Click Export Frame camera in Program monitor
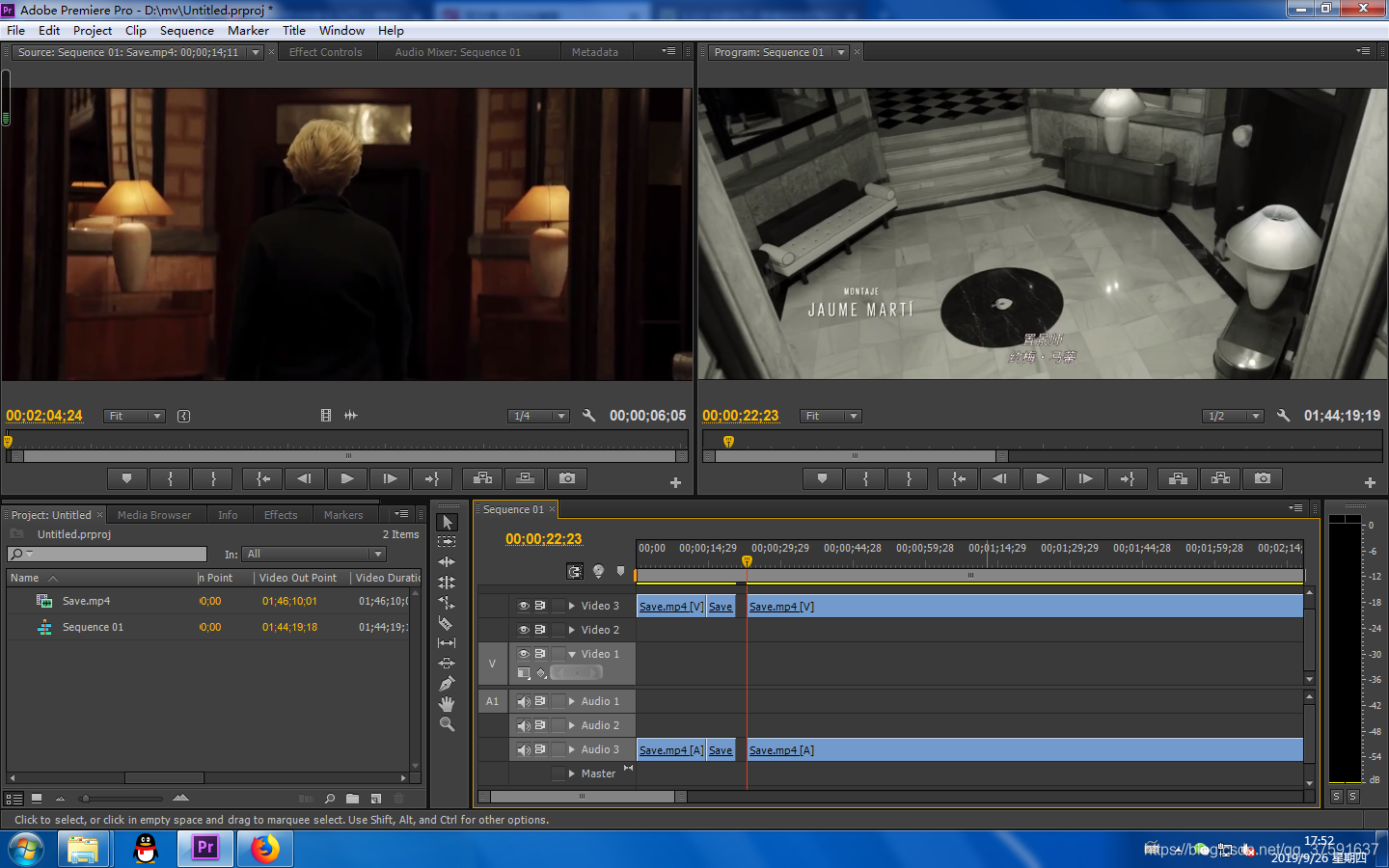Viewport: 1389px width, 868px height. (x=1263, y=478)
